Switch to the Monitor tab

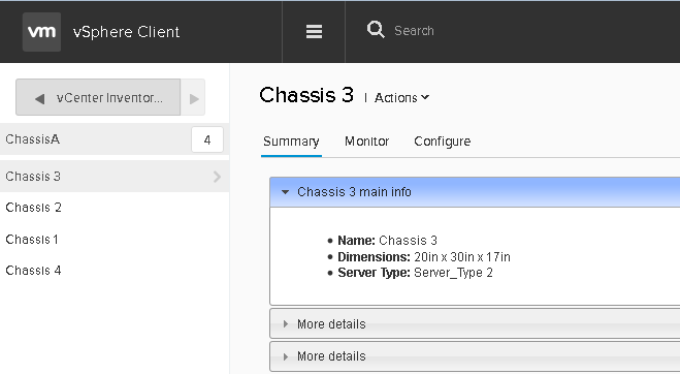(x=367, y=141)
